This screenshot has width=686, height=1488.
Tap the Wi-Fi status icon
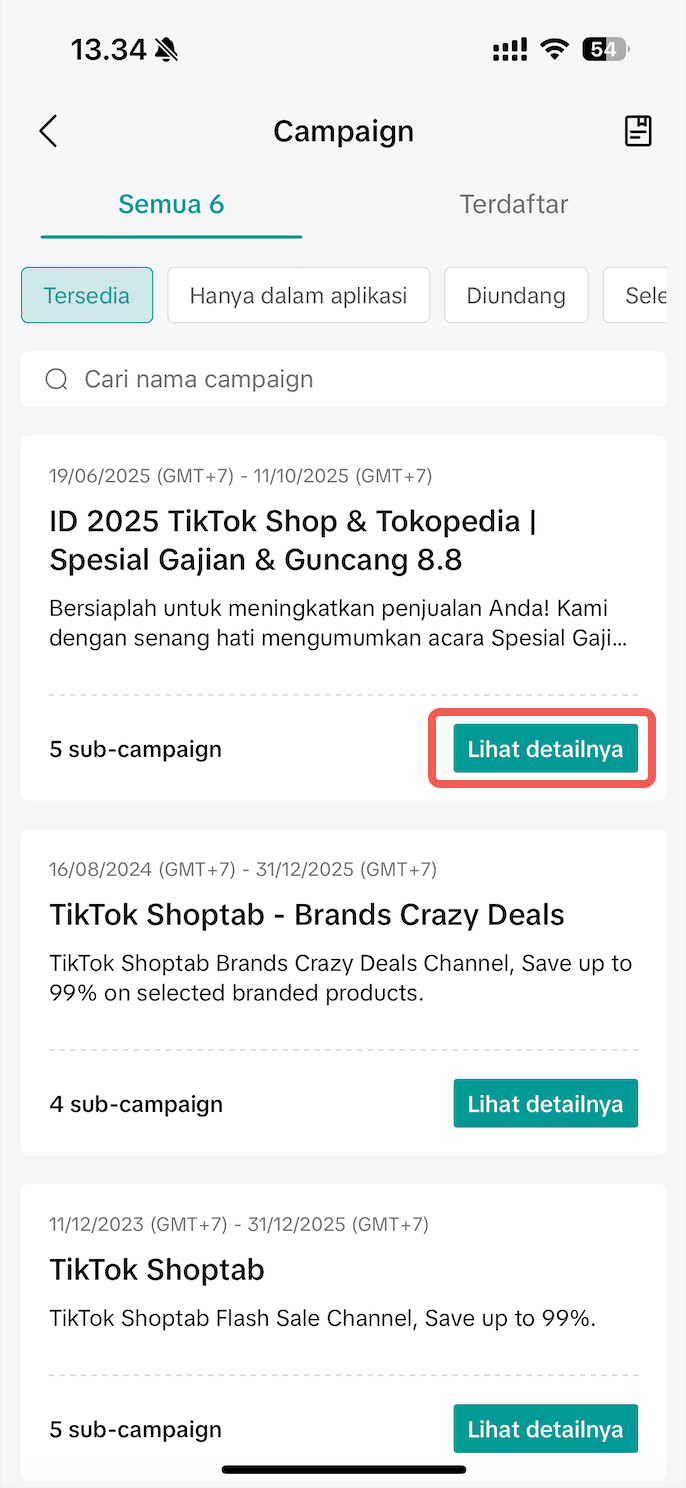tap(553, 50)
